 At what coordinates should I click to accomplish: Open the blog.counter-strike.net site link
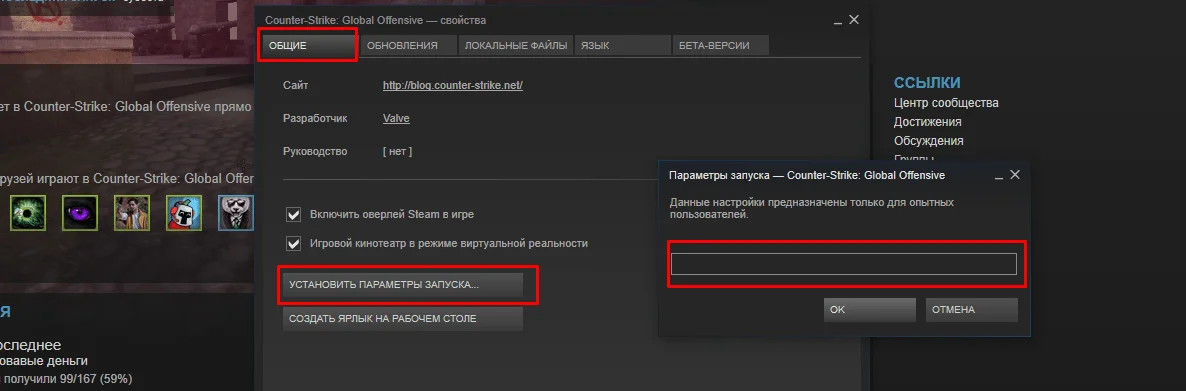click(452, 85)
